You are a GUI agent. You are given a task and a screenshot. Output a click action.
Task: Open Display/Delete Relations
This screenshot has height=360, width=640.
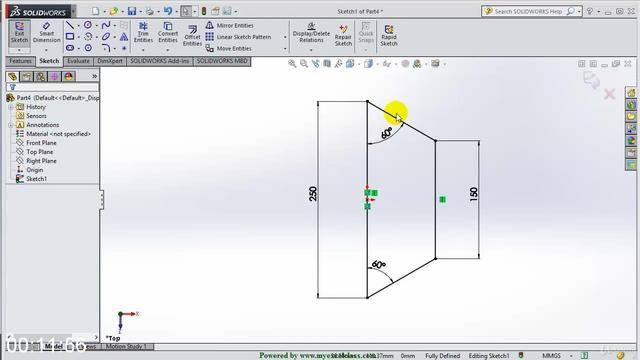click(x=311, y=33)
